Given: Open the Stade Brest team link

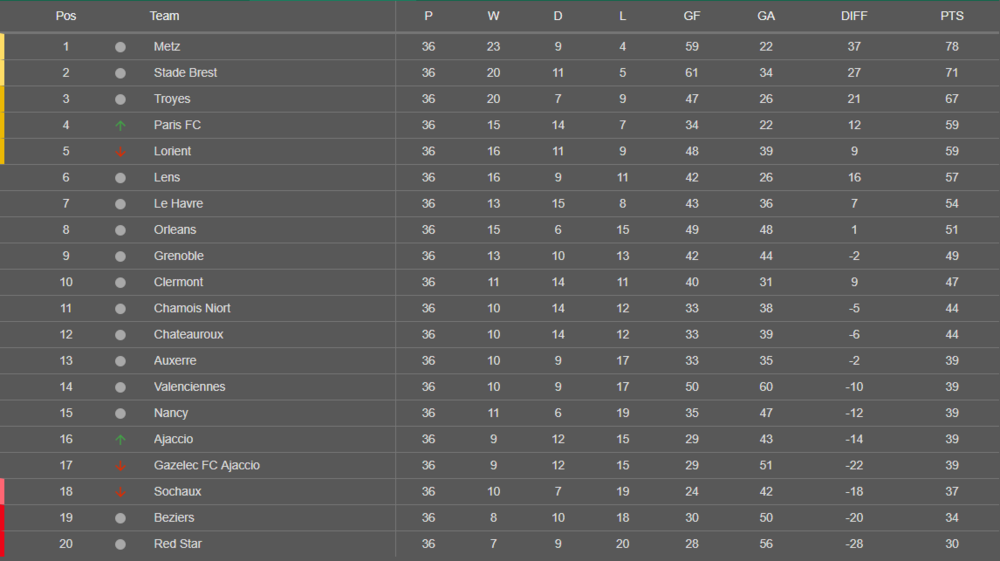Looking at the screenshot, I should [185, 73].
